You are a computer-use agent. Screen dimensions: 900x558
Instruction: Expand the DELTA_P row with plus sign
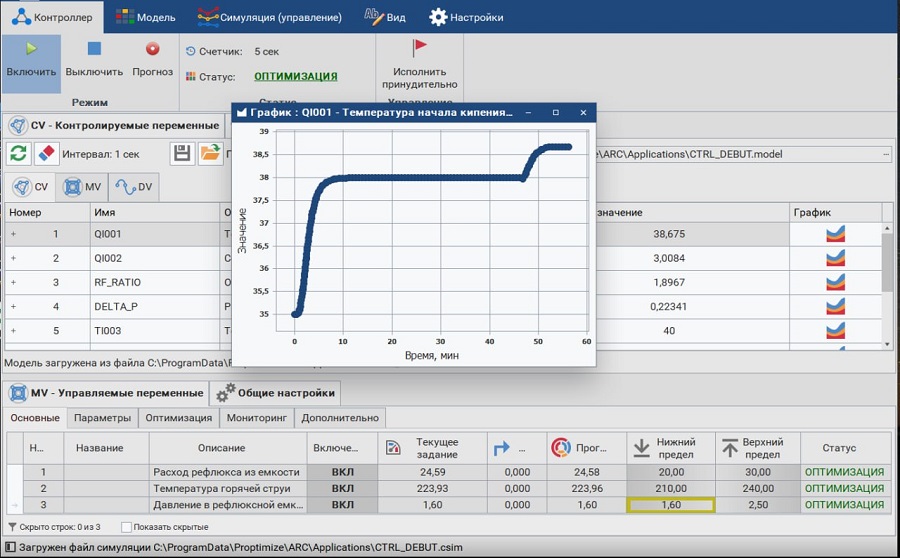(13, 307)
